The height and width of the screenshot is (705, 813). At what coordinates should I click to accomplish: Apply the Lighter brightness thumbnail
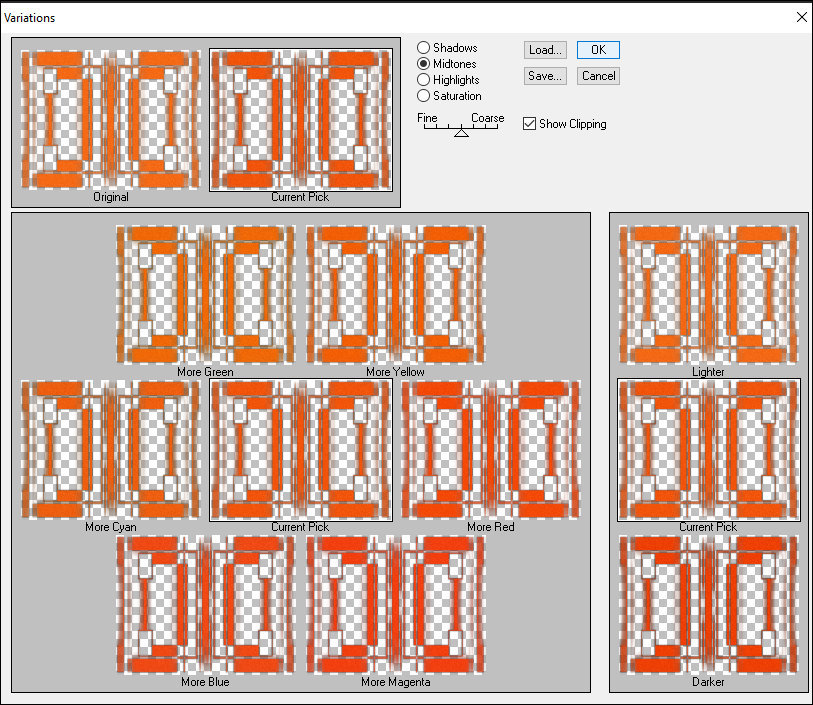(709, 294)
